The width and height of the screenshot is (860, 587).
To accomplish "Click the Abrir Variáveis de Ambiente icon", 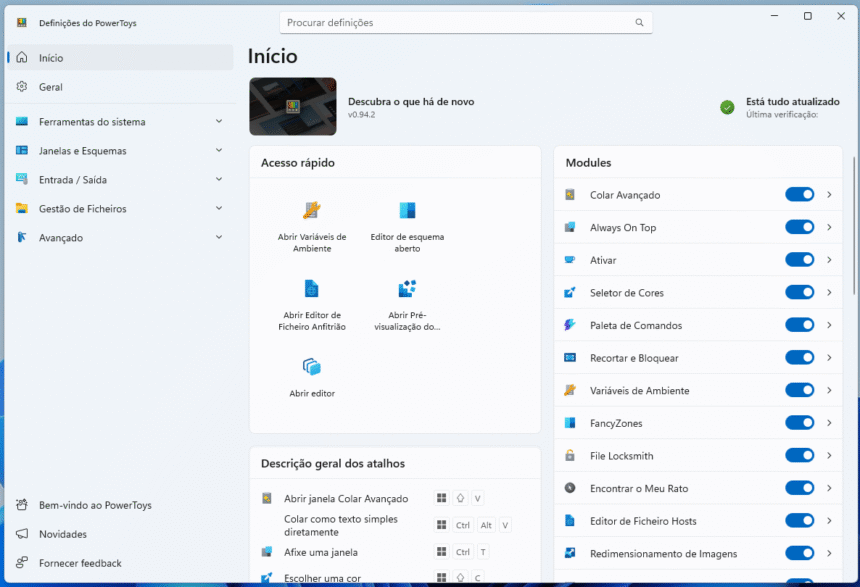I will [x=311, y=210].
